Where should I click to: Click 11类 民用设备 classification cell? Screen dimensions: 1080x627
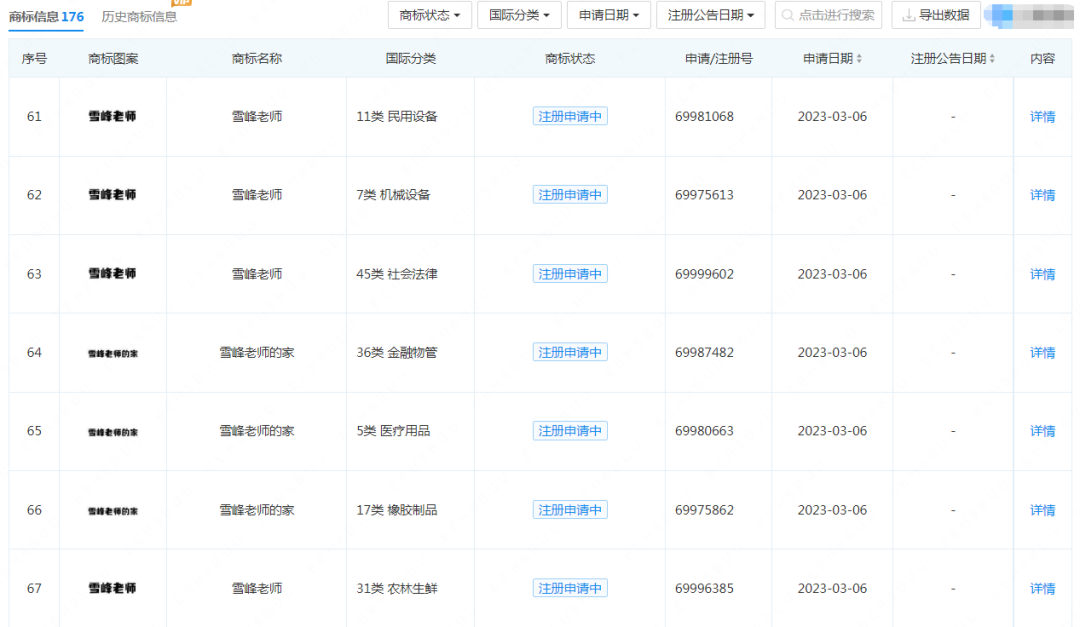pos(397,116)
